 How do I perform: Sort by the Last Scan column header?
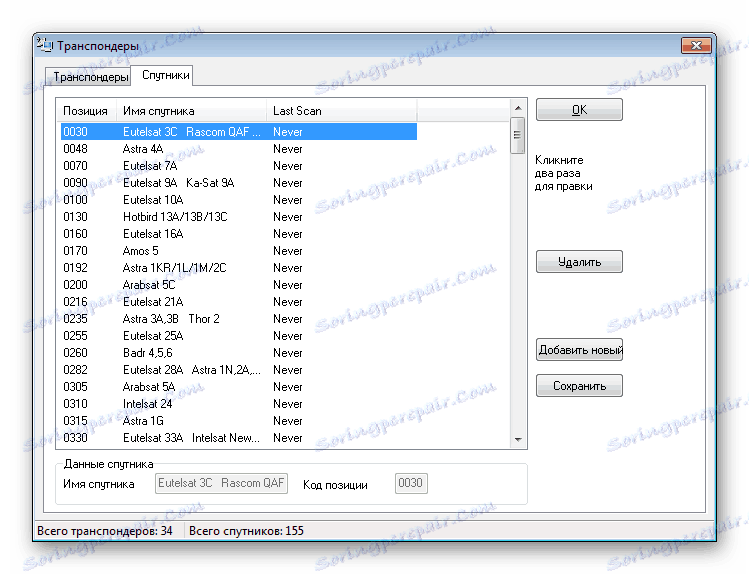click(342, 111)
